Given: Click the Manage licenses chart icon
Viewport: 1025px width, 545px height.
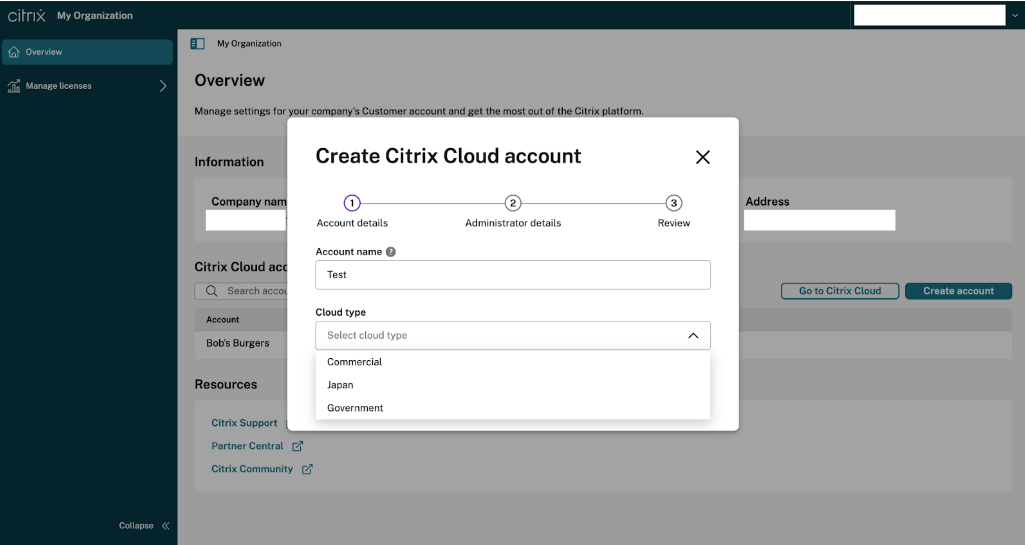Looking at the screenshot, I should (14, 86).
